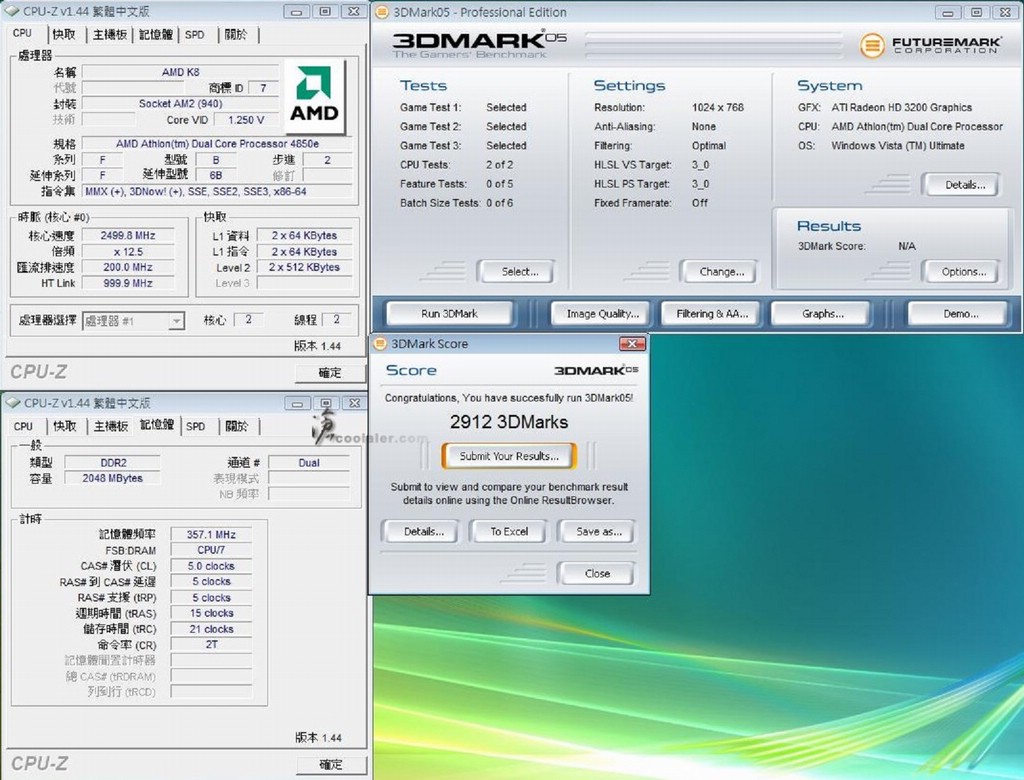The image size is (1024, 780).
Task: Click the 2048 MBytes size value
Action: point(112,478)
